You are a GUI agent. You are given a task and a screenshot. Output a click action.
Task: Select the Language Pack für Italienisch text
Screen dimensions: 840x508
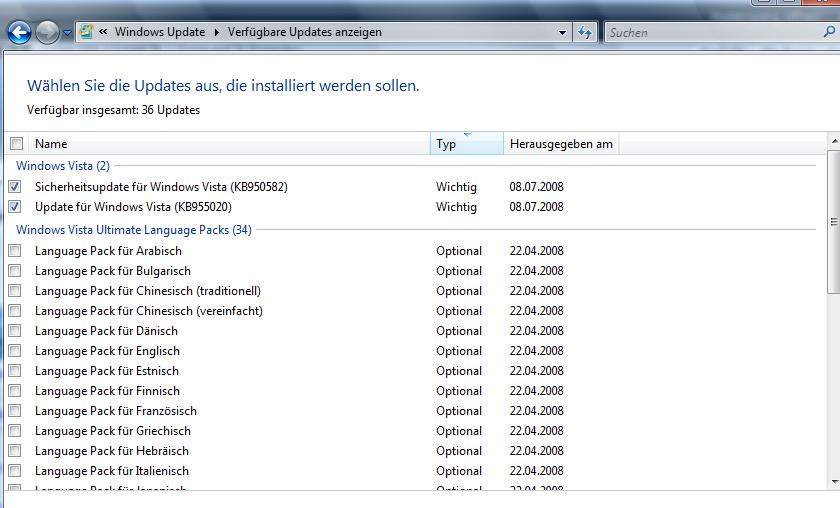pyautogui.click(x=112, y=471)
